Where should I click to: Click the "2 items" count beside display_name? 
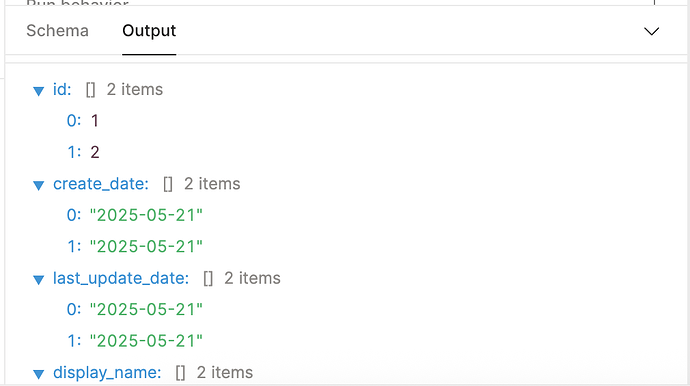pyautogui.click(x=224, y=372)
